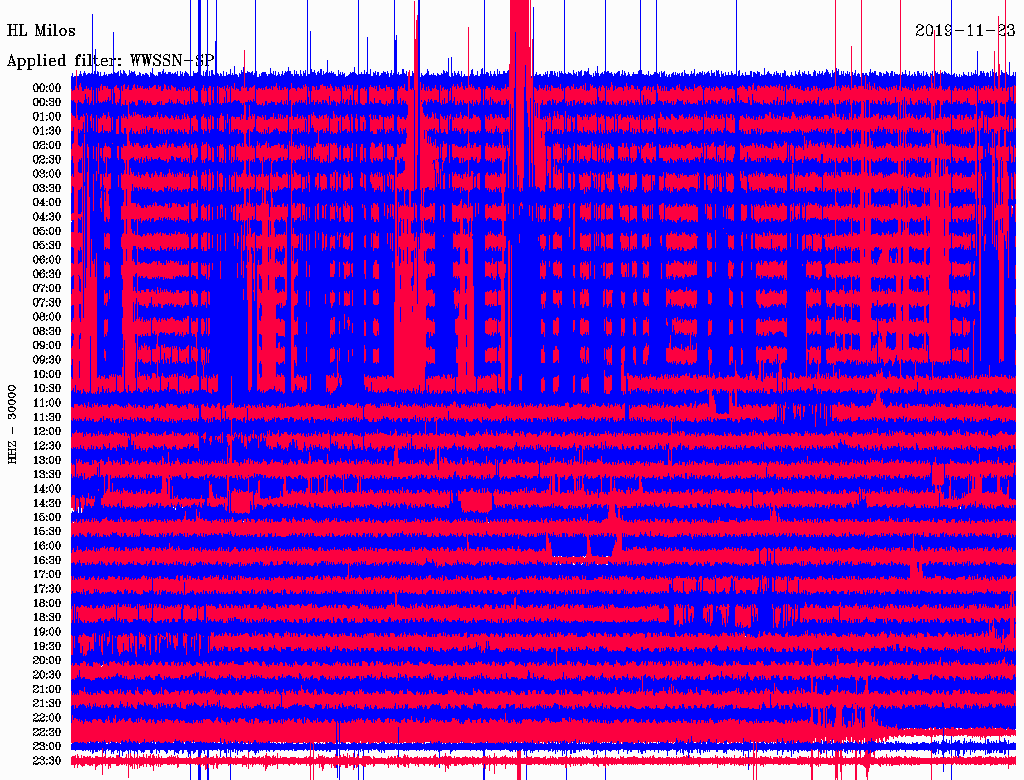
Task: Click the 03:30 time label
Action: coord(47,188)
